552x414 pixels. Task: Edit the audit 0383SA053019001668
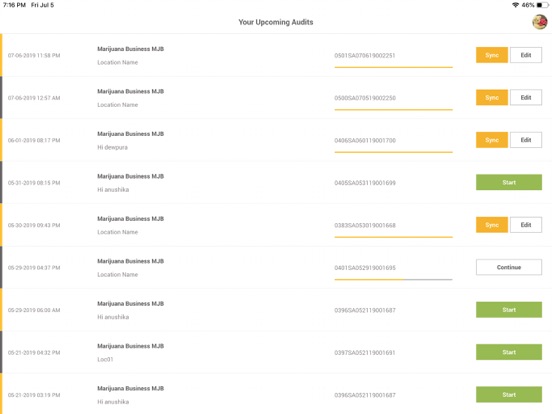tap(526, 225)
